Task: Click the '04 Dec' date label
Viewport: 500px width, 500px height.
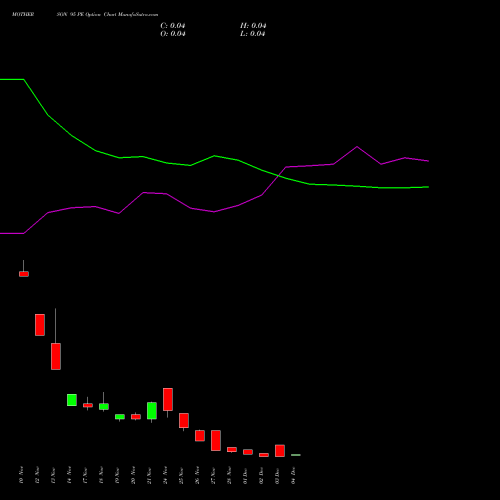Action: 293,475
